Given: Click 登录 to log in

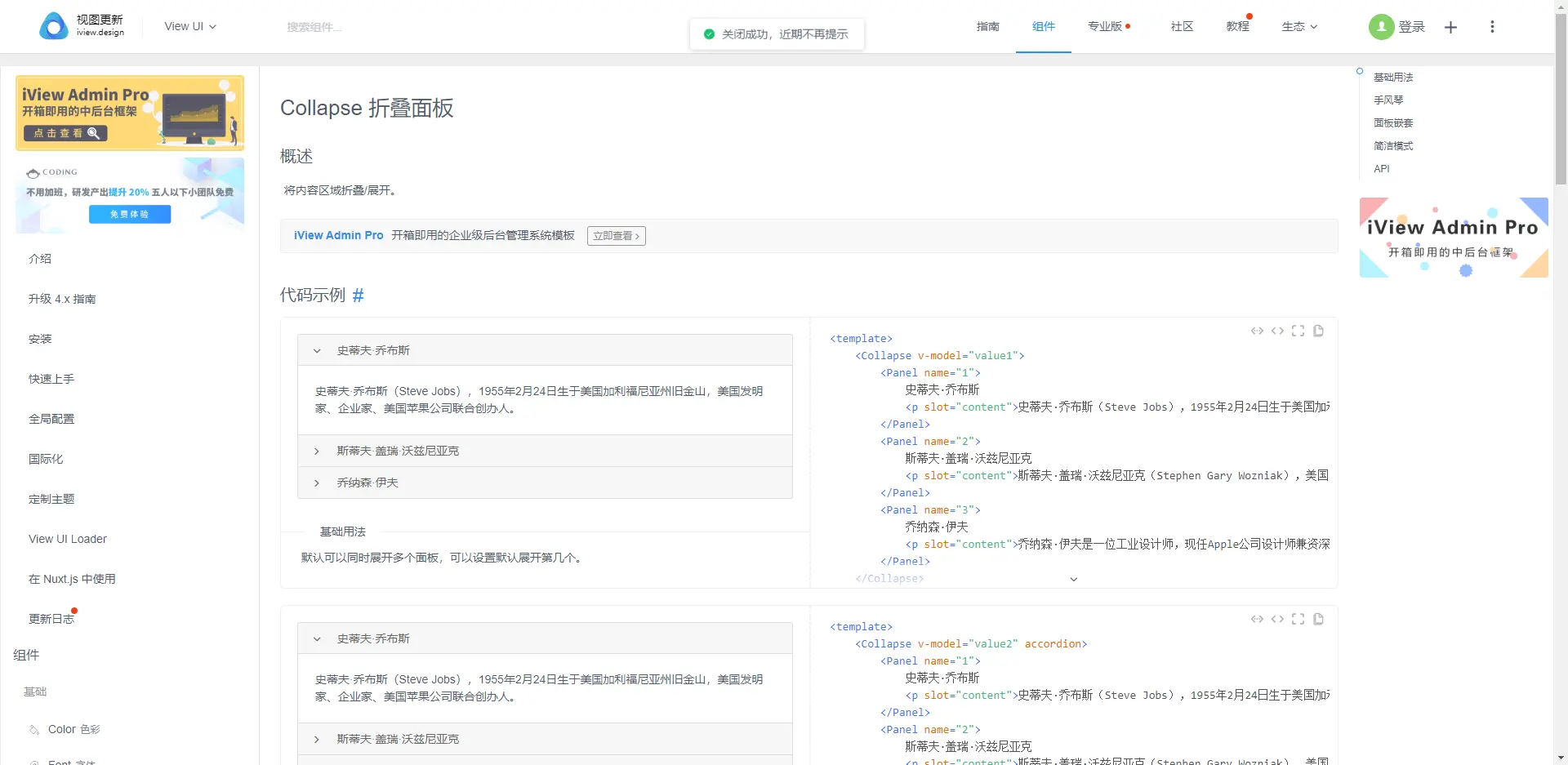Looking at the screenshot, I should point(1411,27).
